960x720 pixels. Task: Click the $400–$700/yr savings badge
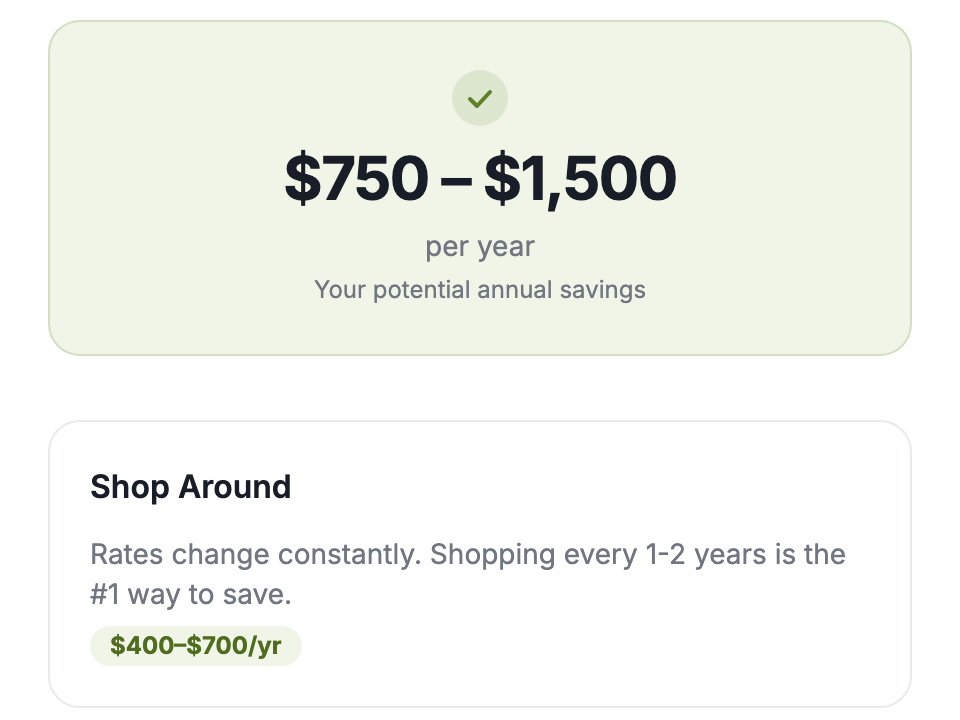196,645
